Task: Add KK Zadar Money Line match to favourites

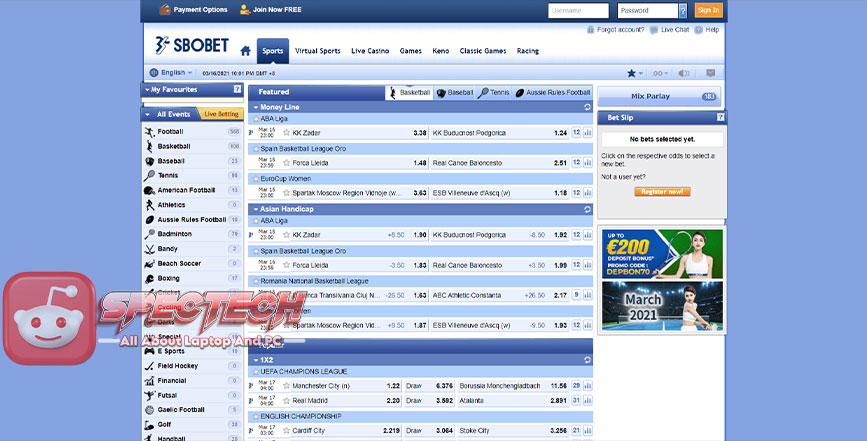Action: (286, 133)
